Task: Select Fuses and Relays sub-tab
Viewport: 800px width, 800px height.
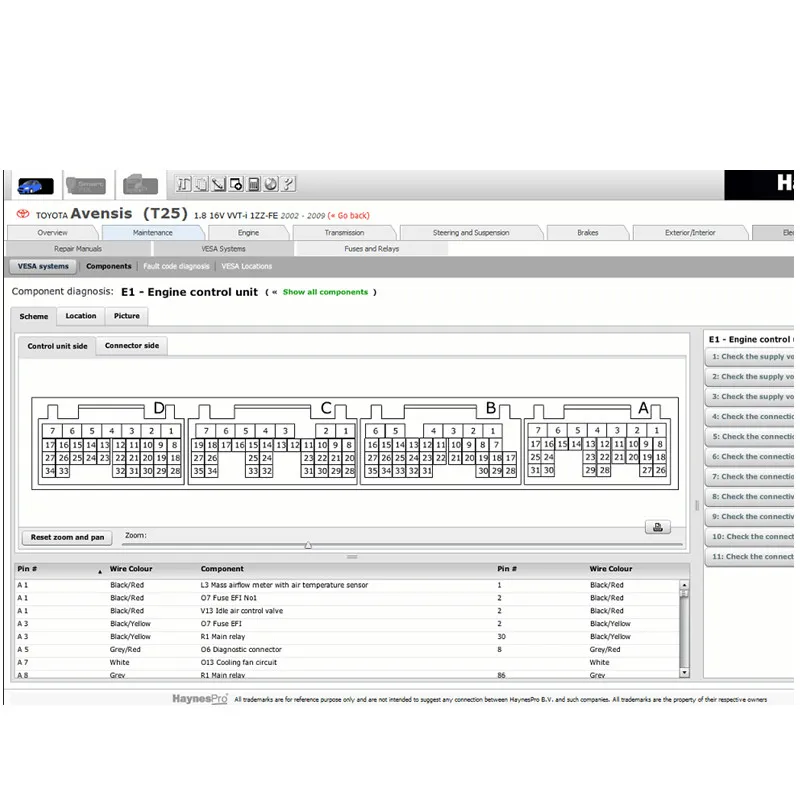Action: coord(371,249)
